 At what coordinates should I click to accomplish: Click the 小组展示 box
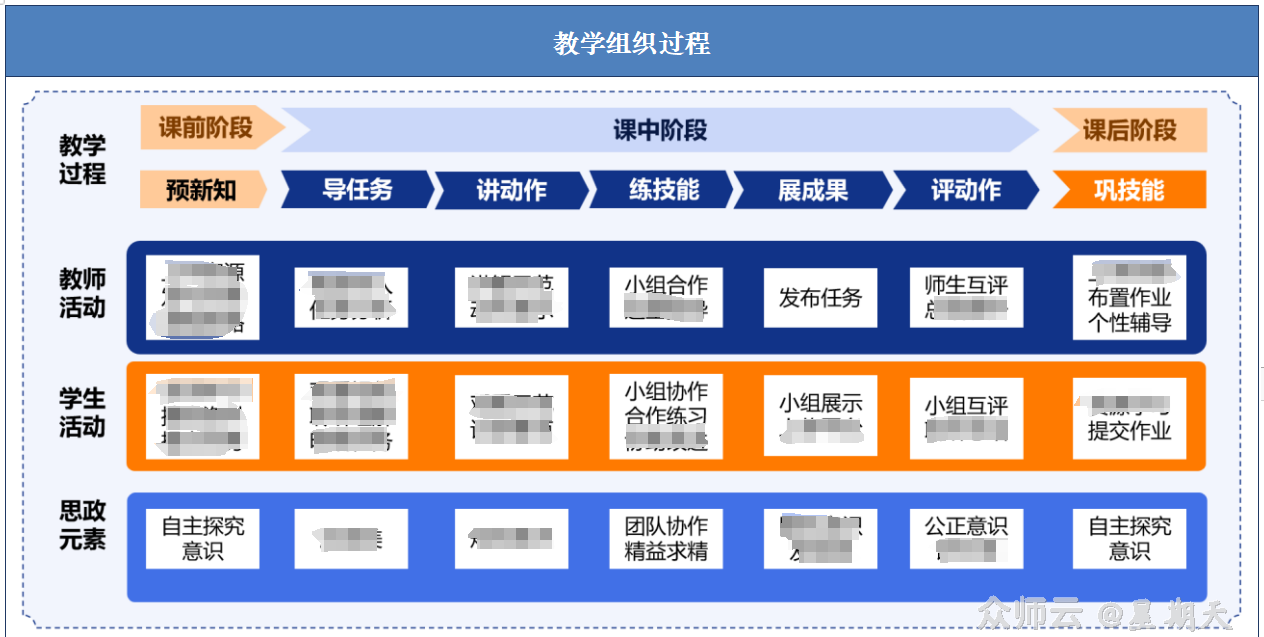click(x=818, y=404)
